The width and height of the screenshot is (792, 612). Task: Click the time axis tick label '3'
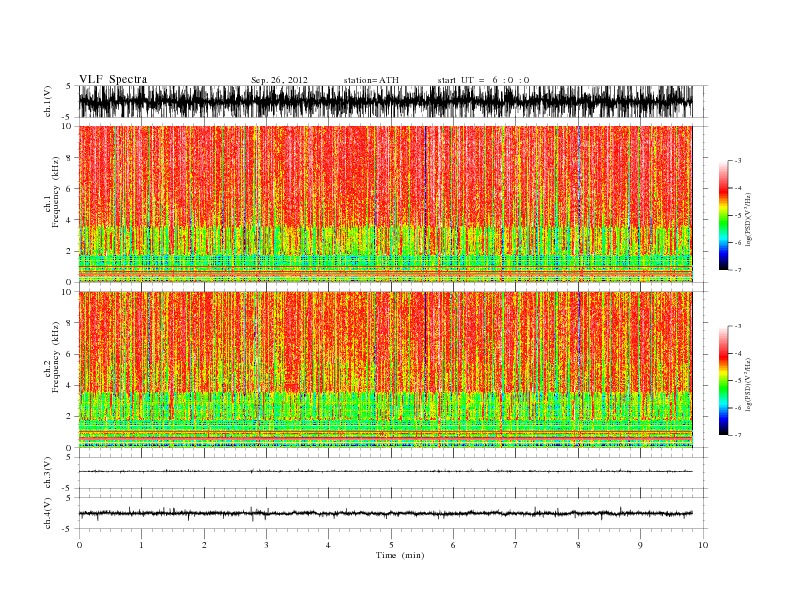(266, 545)
